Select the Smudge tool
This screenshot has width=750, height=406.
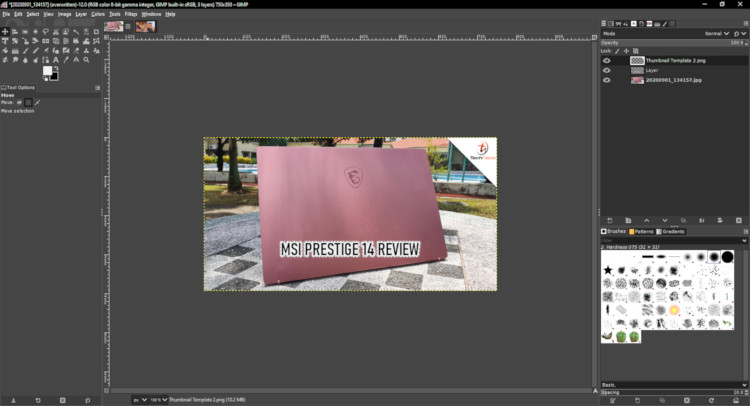[x=15, y=60]
